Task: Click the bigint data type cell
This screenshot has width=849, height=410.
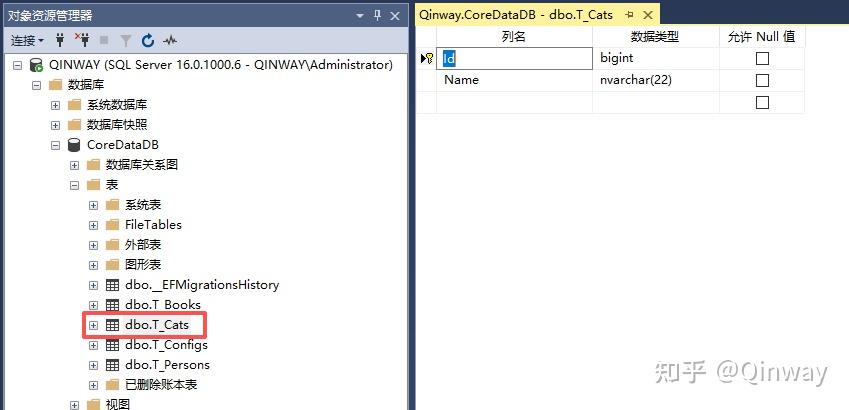Action: coord(656,58)
